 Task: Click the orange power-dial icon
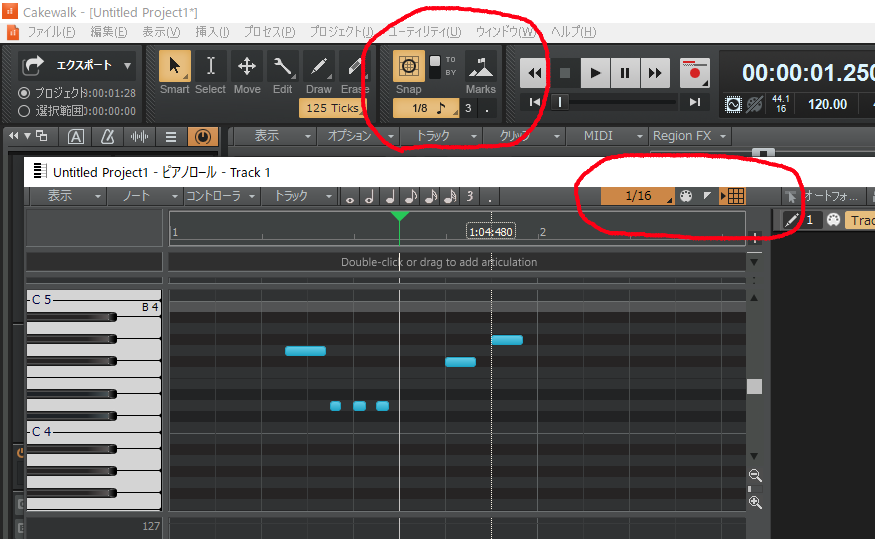pyautogui.click(x=203, y=136)
